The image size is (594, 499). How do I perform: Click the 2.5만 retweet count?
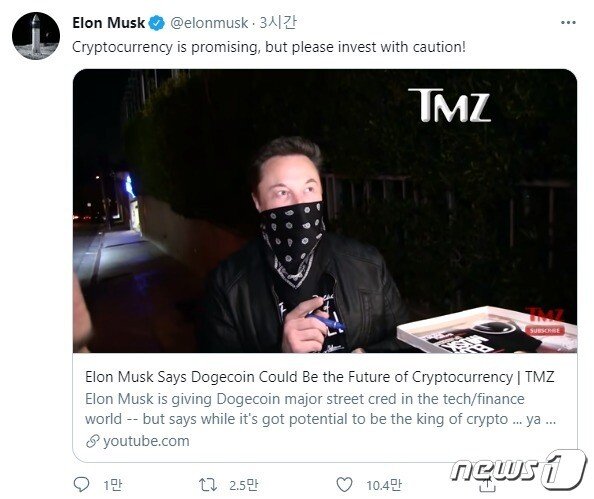click(x=244, y=485)
